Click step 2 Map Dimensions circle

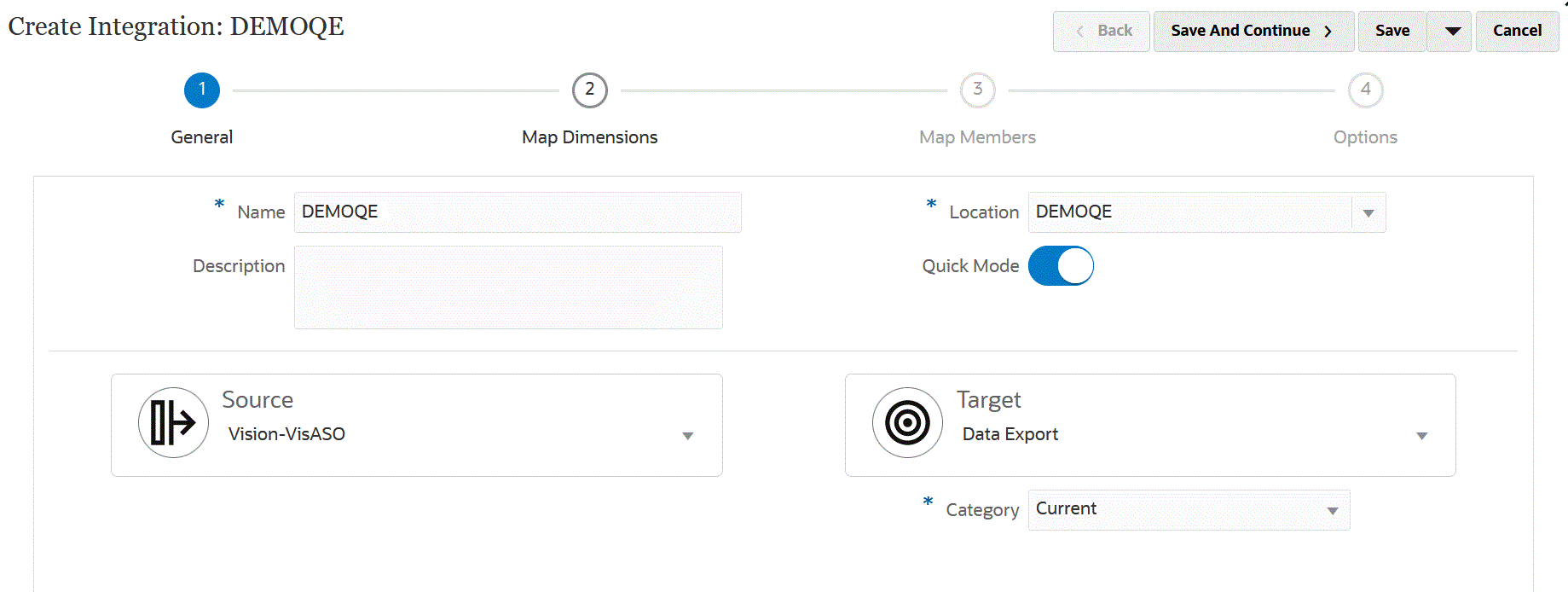(x=589, y=90)
